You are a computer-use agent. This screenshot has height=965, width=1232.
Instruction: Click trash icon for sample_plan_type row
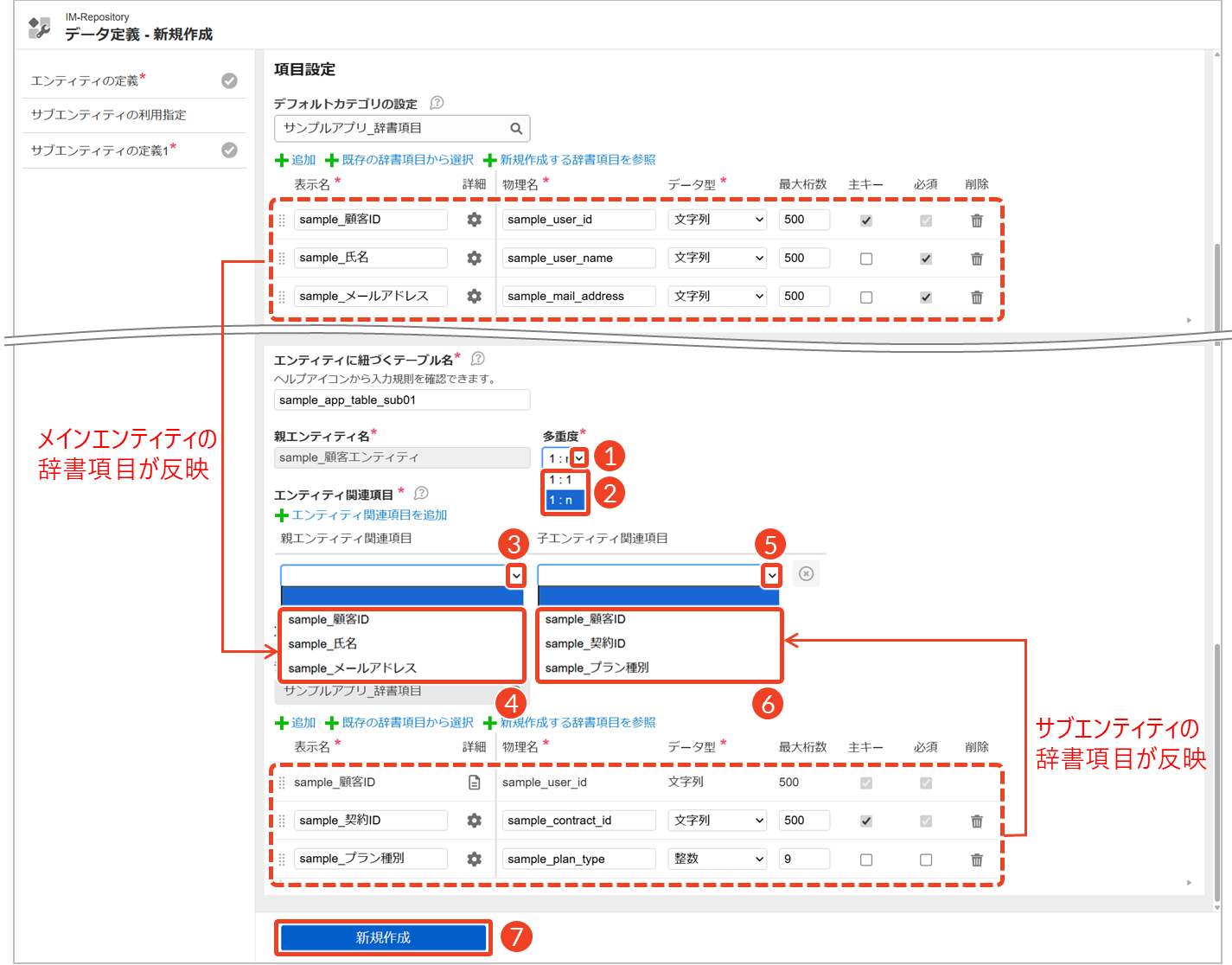[x=976, y=860]
